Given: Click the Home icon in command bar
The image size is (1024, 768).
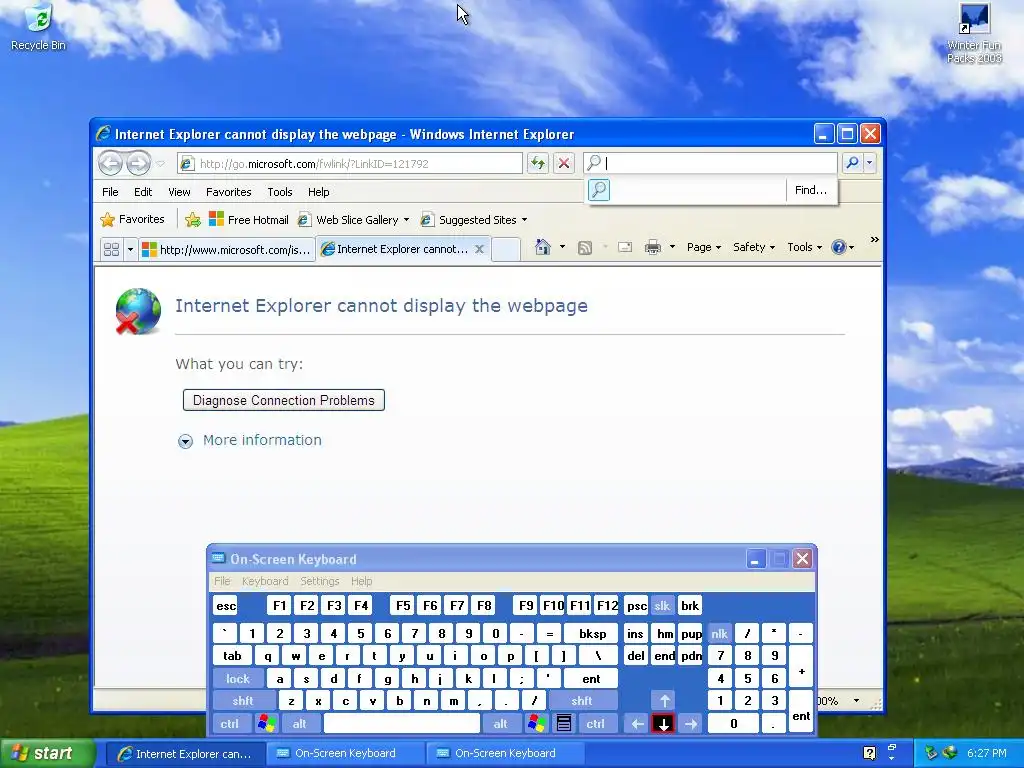Looking at the screenshot, I should (x=542, y=248).
